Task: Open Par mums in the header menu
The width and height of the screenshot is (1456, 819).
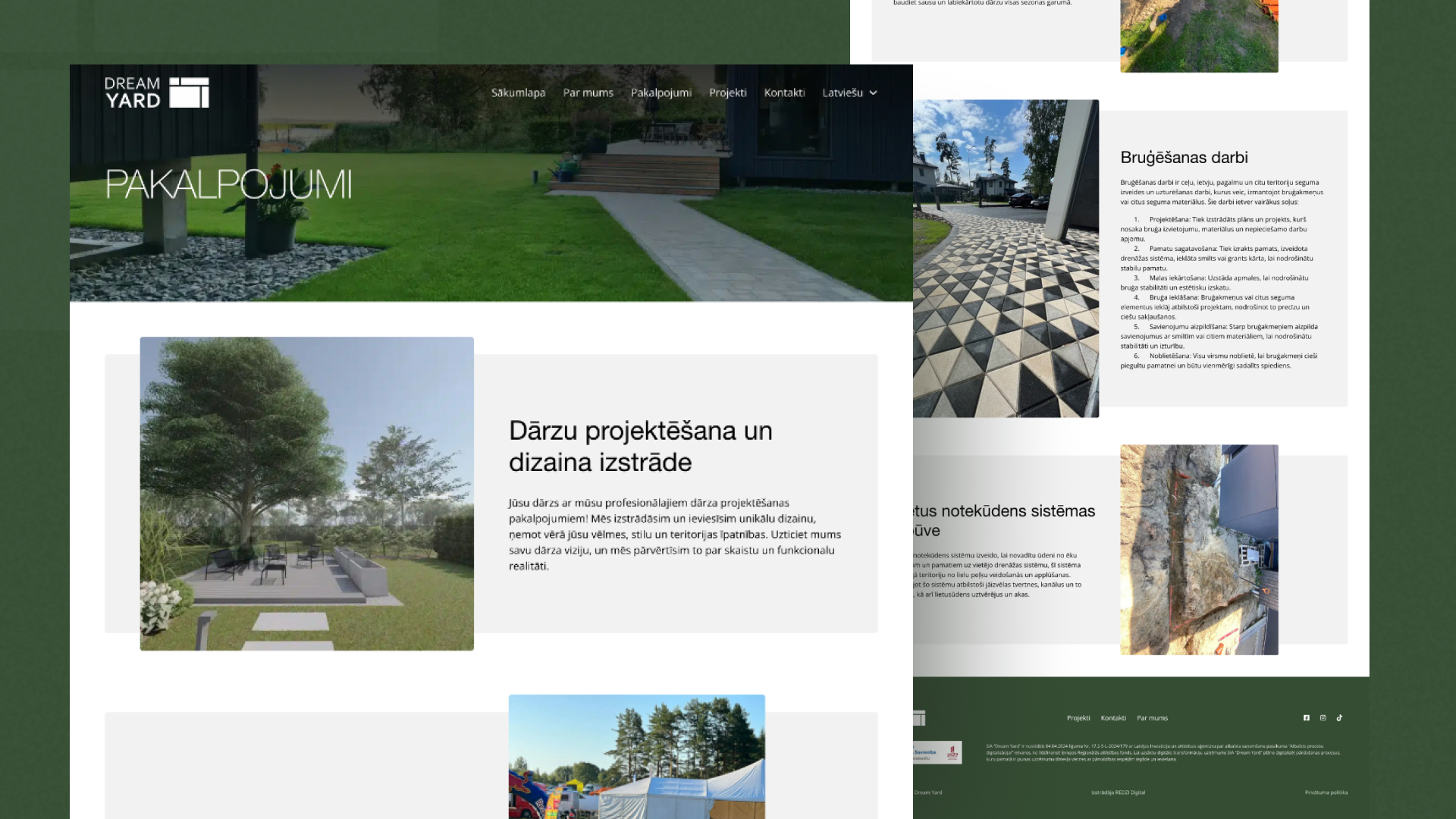Action: 588,93
